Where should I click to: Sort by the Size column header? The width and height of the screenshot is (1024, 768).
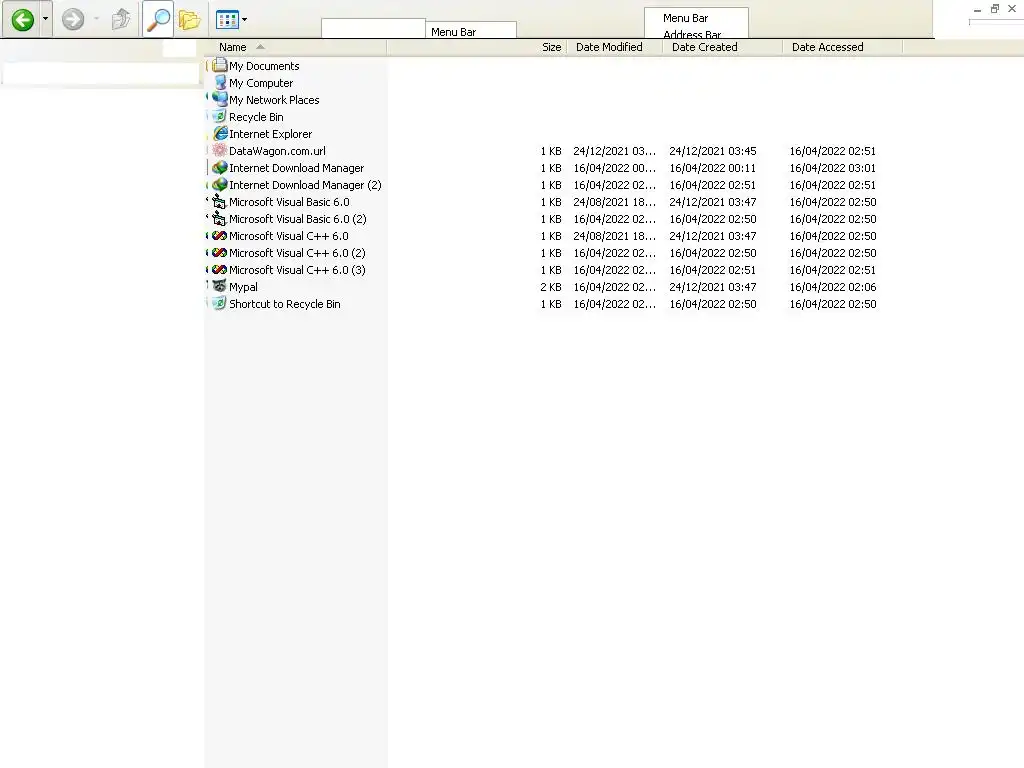(476, 47)
